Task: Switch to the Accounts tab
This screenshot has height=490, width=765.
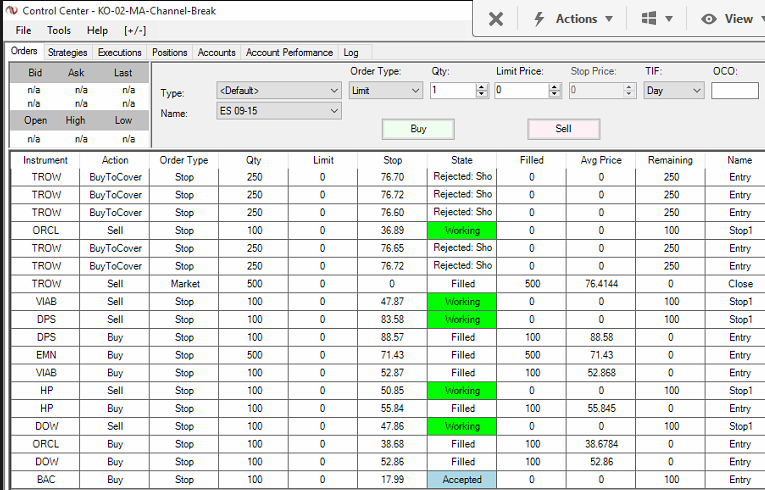Action: pos(216,52)
